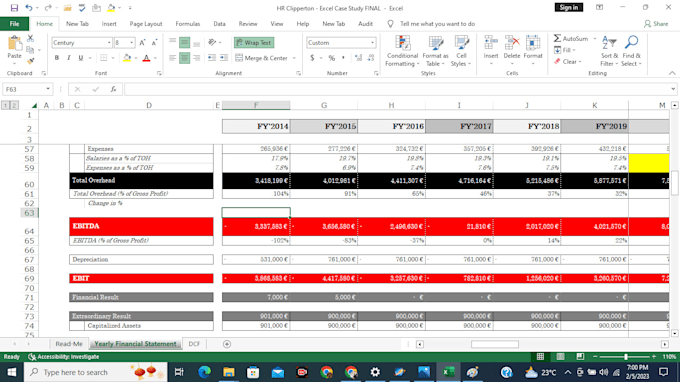Open the Cell Styles gallery icon
The width and height of the screenshot is (680, 382).
click(x=461, y=43)
